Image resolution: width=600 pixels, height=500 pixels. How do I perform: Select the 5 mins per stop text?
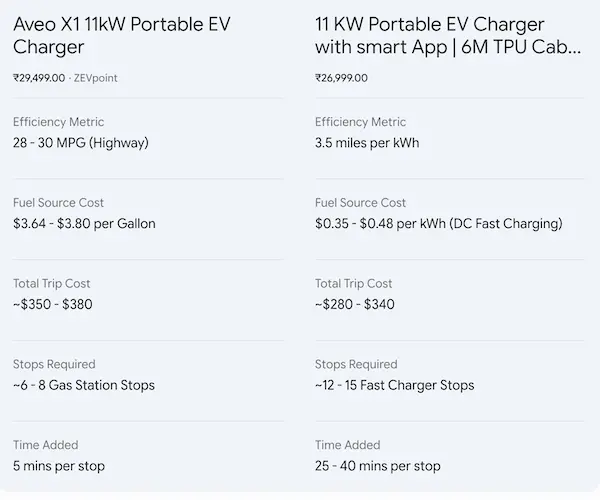(x=59, y=466)
